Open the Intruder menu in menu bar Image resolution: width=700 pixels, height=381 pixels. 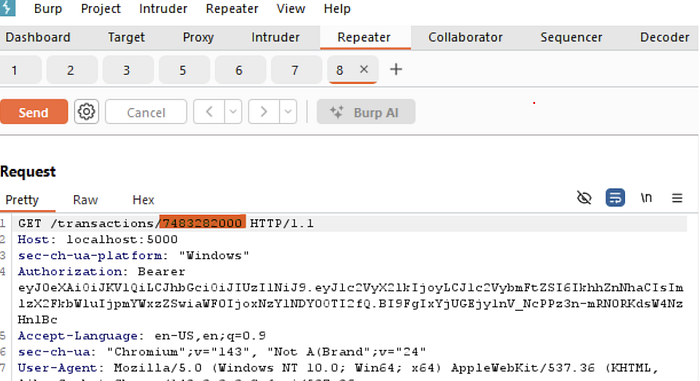(163, 8)
